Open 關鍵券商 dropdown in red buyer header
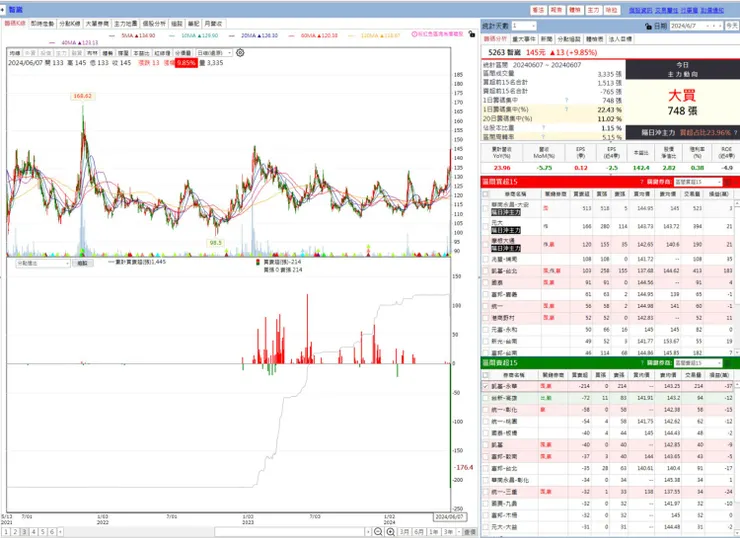Image resolution: width=740 pixels, height=538 pixels. click(698, 182)
